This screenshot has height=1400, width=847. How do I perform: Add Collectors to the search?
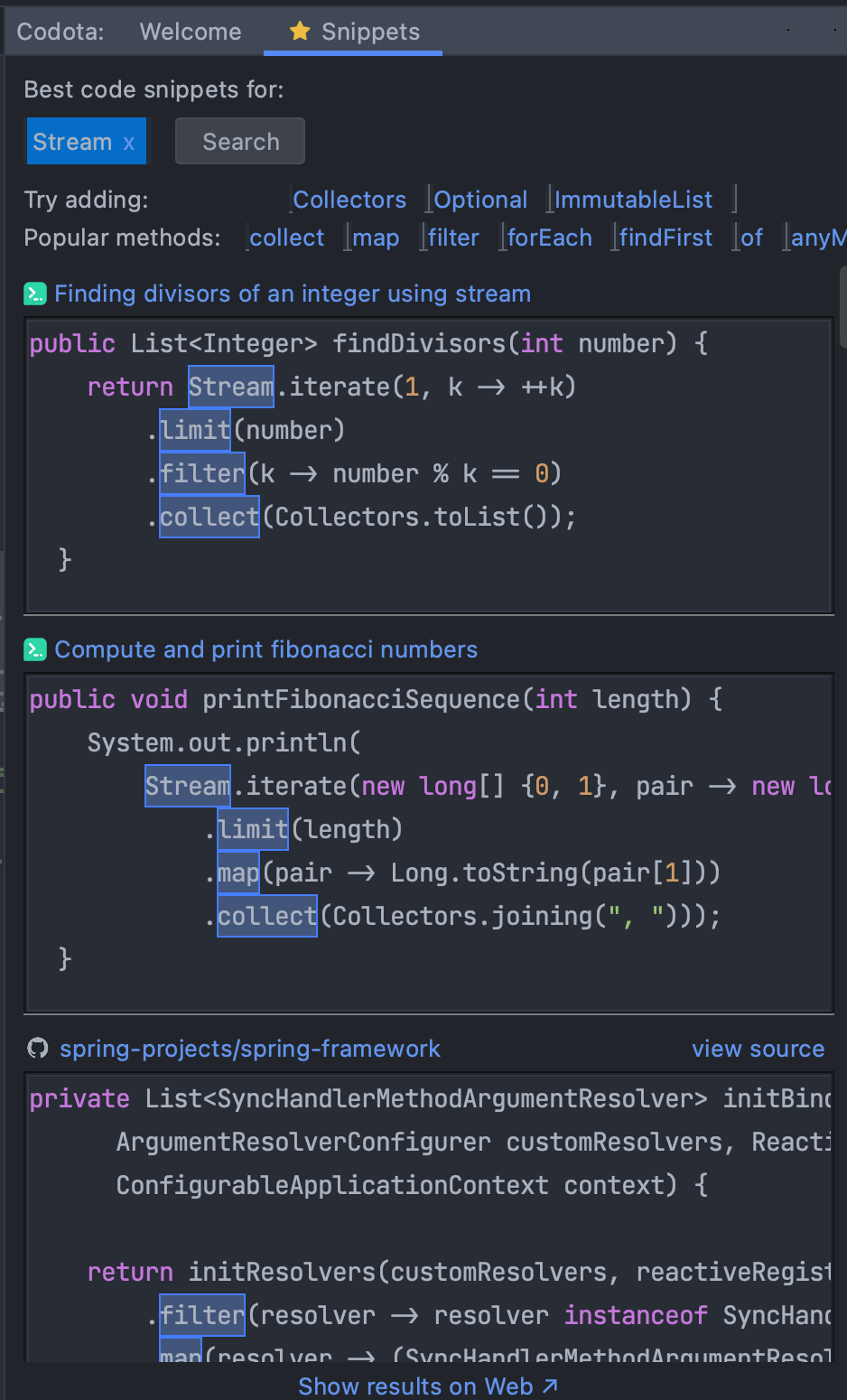coord(349,200)
